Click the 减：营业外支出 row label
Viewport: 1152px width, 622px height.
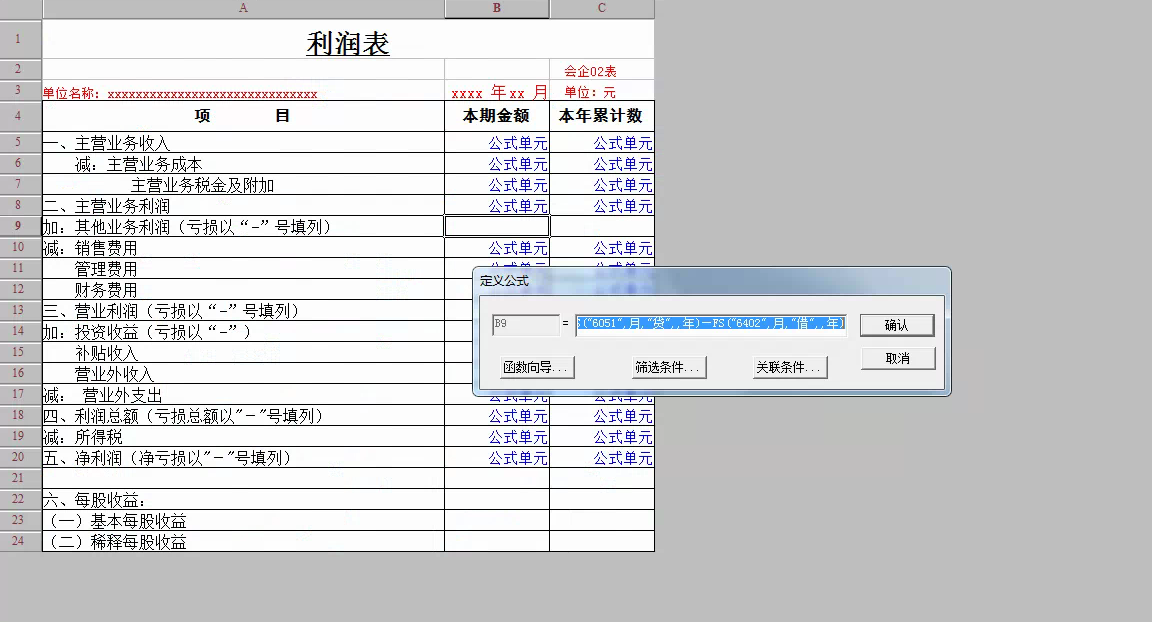click(243, 394)
